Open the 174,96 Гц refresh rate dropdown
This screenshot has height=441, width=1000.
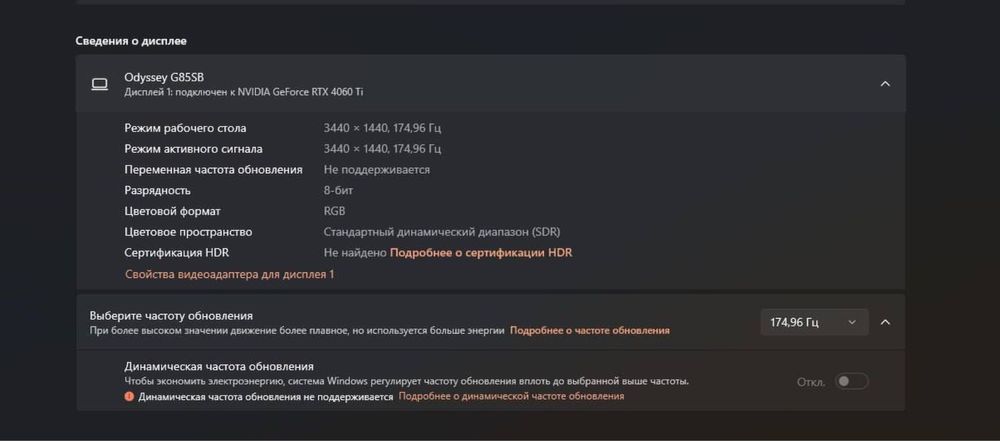pyautogui.click(x=813, y=322)
